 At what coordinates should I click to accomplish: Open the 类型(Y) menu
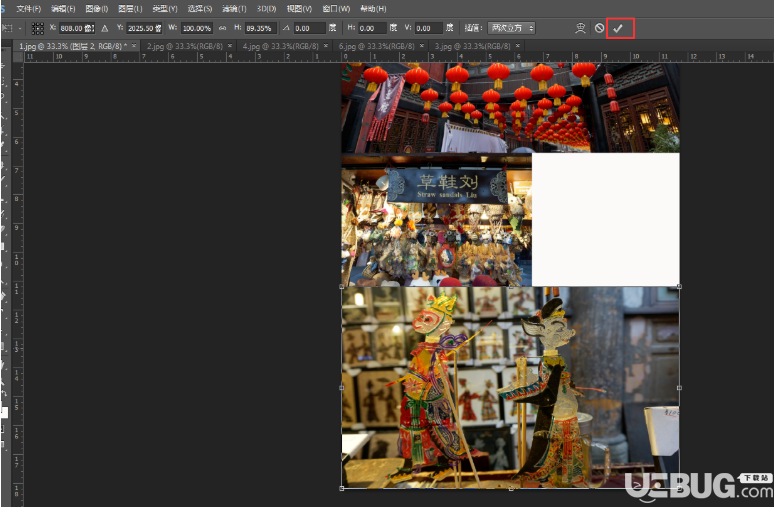pyautogui.click(x=164, y=8)
